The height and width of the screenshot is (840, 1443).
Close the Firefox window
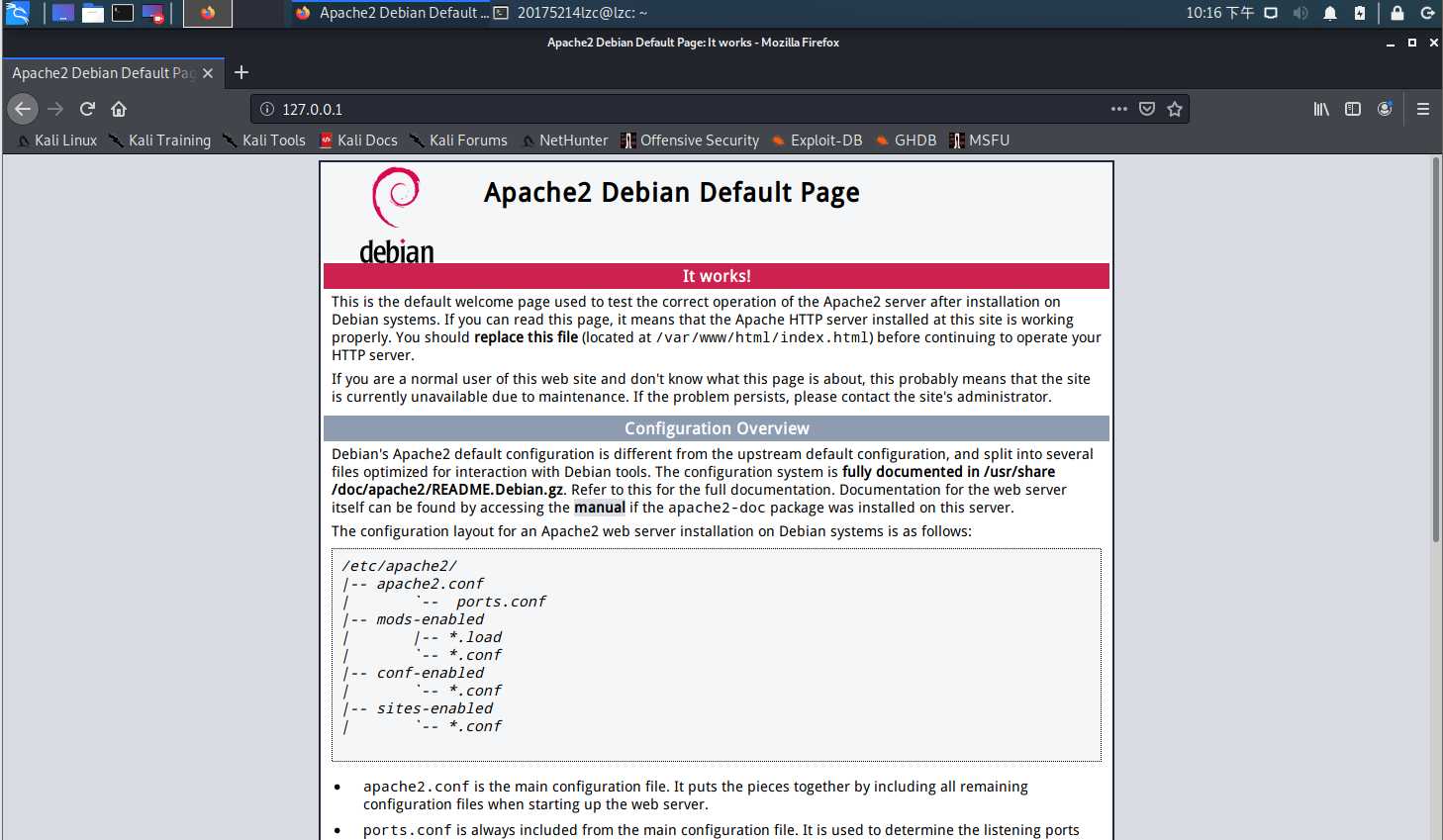(1433, 43)
